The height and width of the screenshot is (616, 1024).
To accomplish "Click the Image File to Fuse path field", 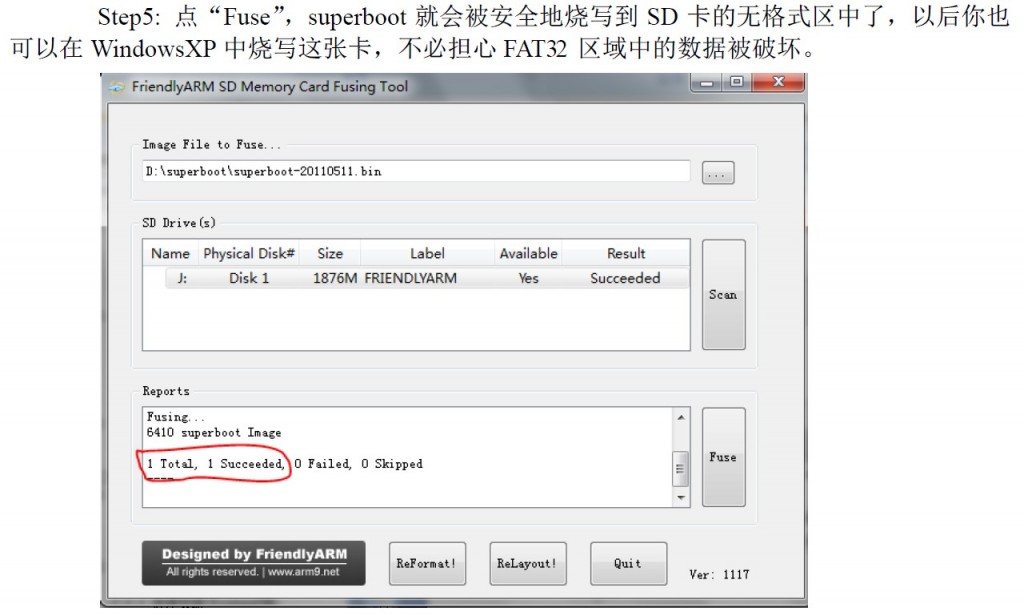I will pos(416,171).
